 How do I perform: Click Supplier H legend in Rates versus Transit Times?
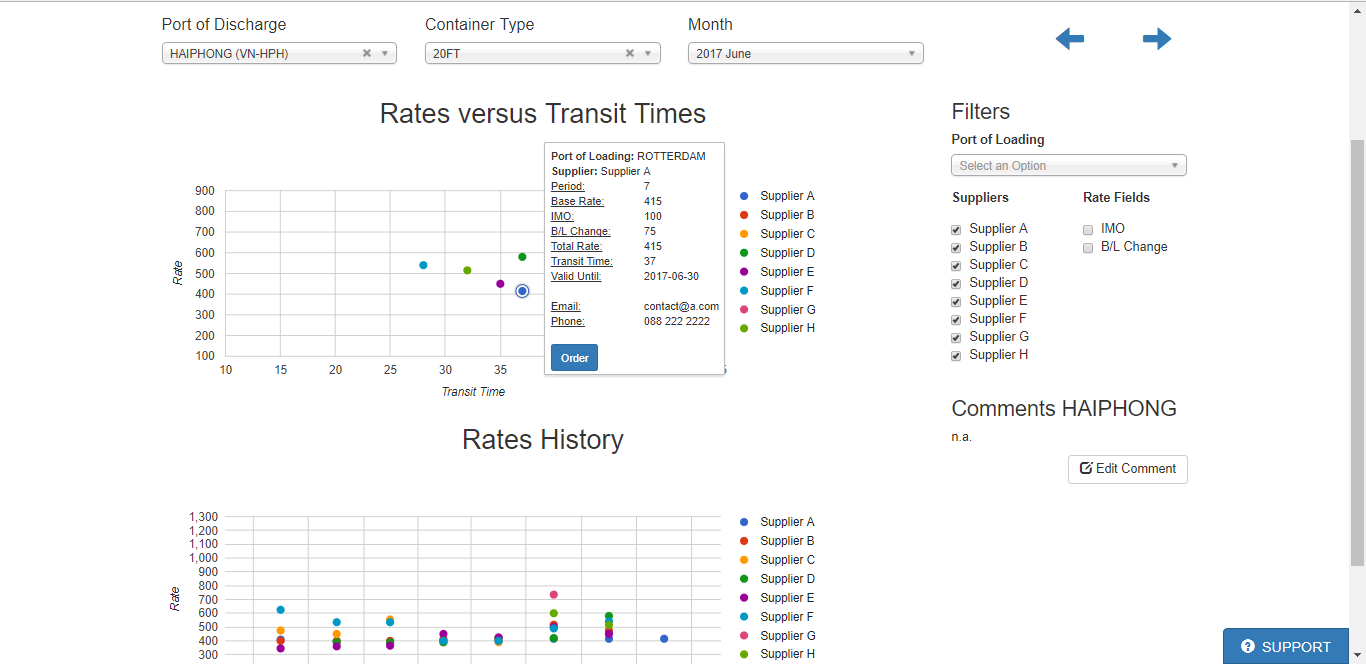tap(777, 328)
